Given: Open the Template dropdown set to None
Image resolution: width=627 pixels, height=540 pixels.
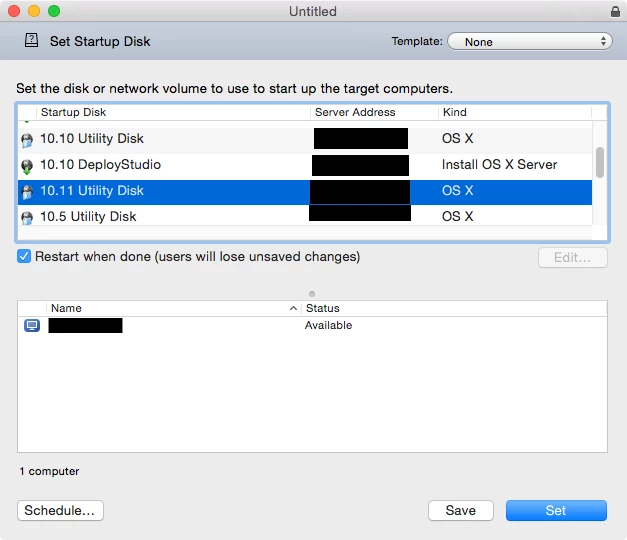Looking at the screenshot, I should click(529, 41).
